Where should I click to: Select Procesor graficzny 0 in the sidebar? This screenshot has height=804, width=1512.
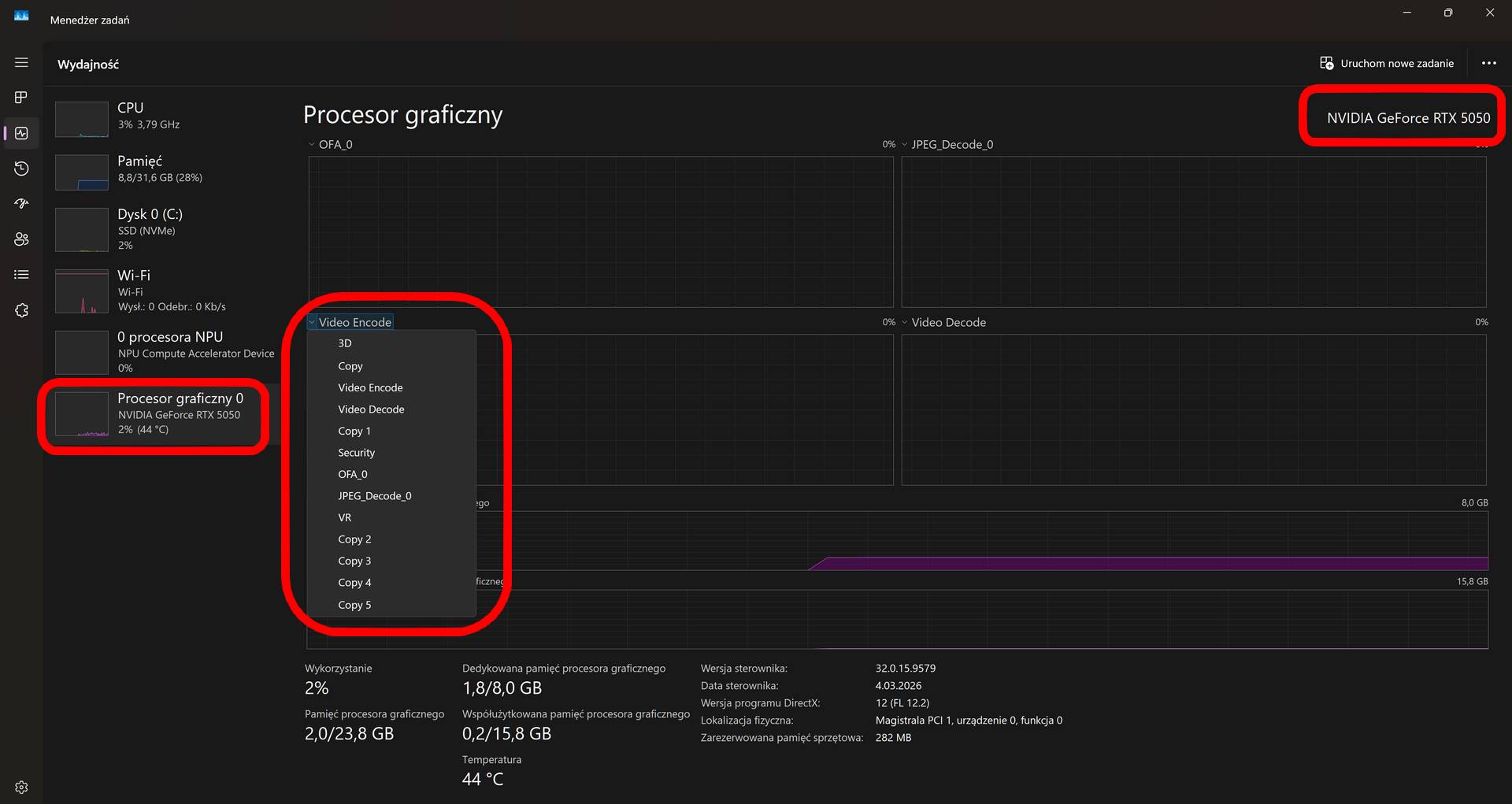(161, 413)
